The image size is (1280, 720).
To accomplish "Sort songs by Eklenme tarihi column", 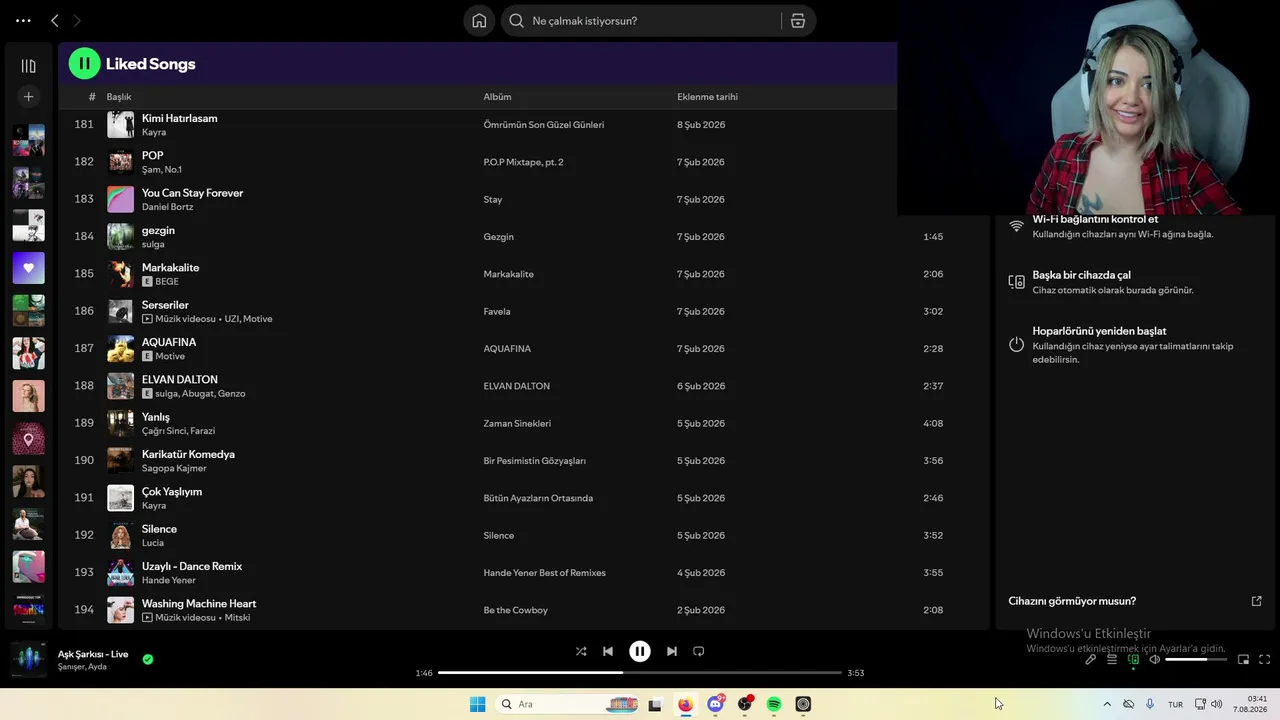I will (x=707, y=97).
